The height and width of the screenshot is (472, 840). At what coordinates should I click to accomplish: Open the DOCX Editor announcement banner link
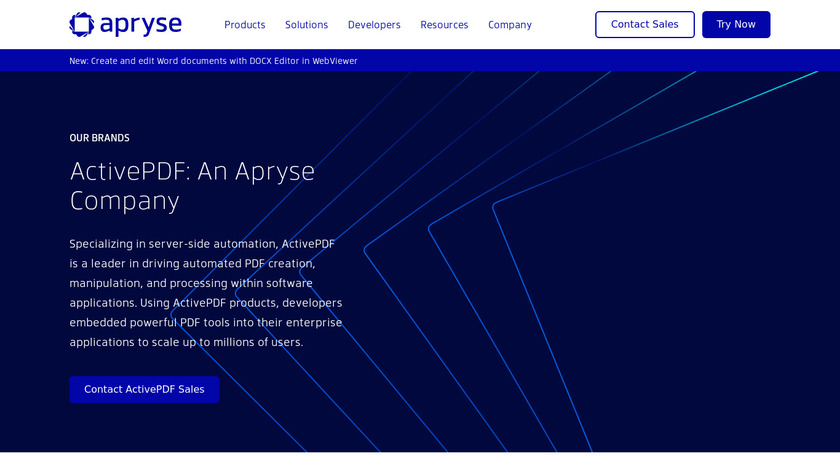click(x=213, y=61)
